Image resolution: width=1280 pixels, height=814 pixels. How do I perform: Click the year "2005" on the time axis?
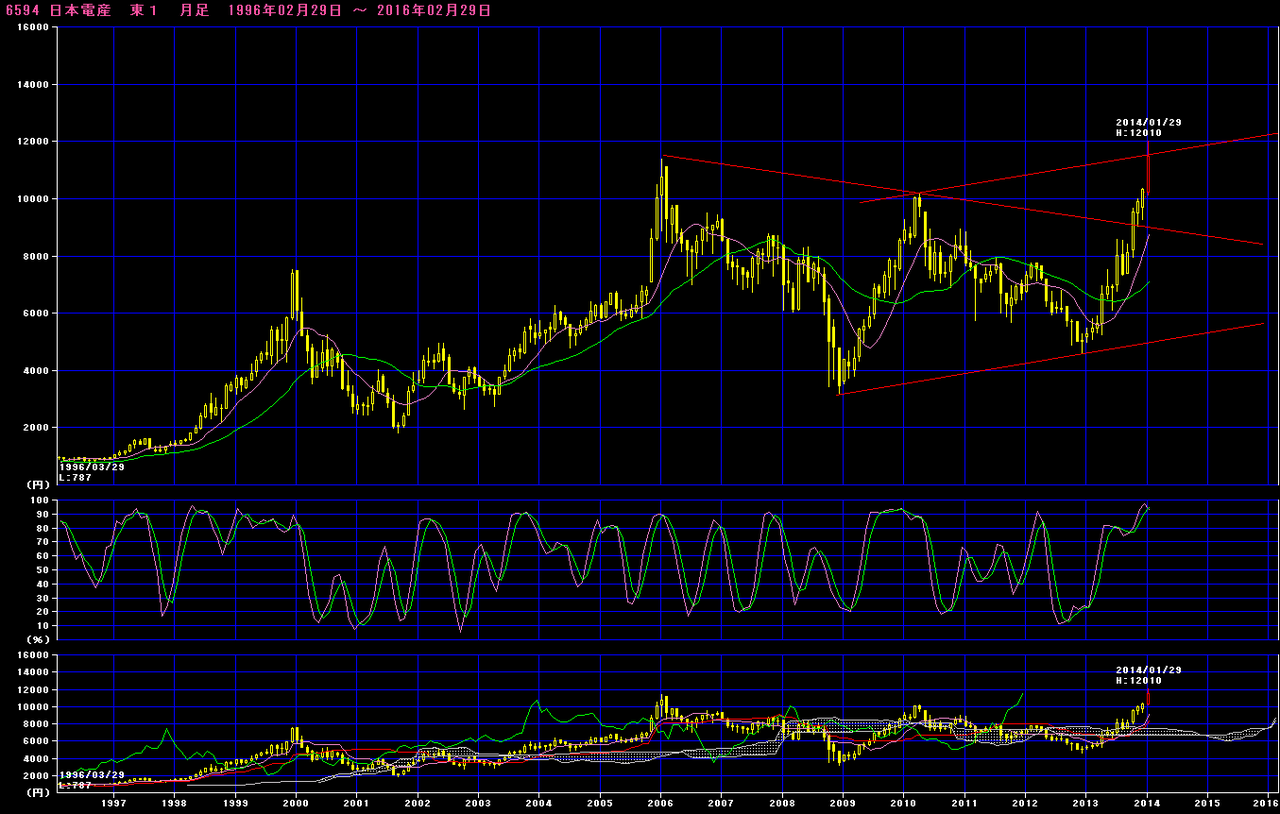point(600,802)
